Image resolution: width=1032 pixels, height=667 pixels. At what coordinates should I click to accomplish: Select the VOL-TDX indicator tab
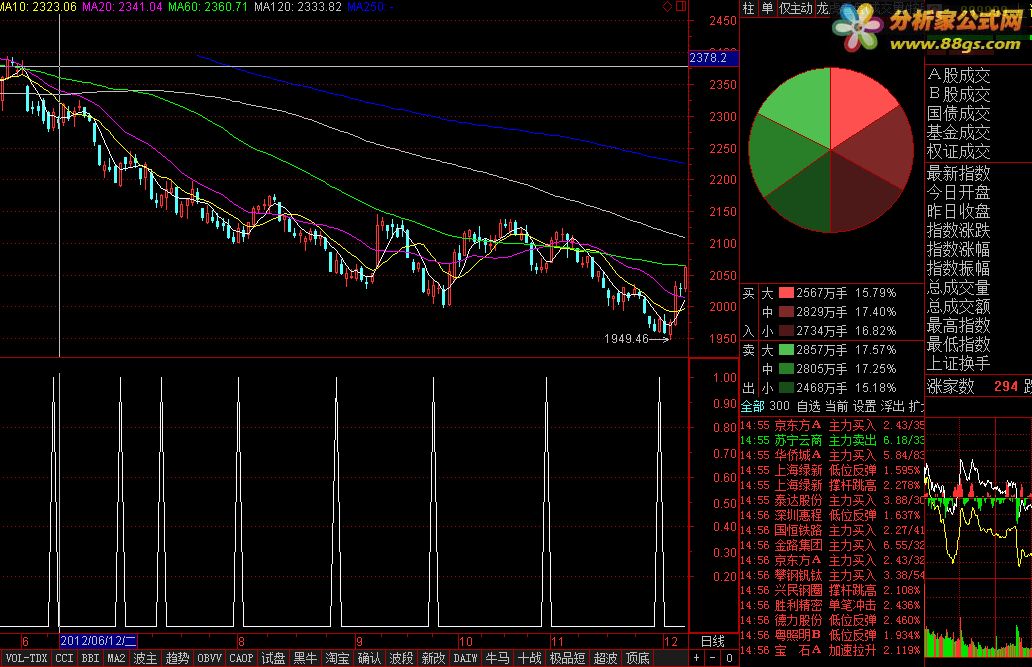(x=26, y=658)
